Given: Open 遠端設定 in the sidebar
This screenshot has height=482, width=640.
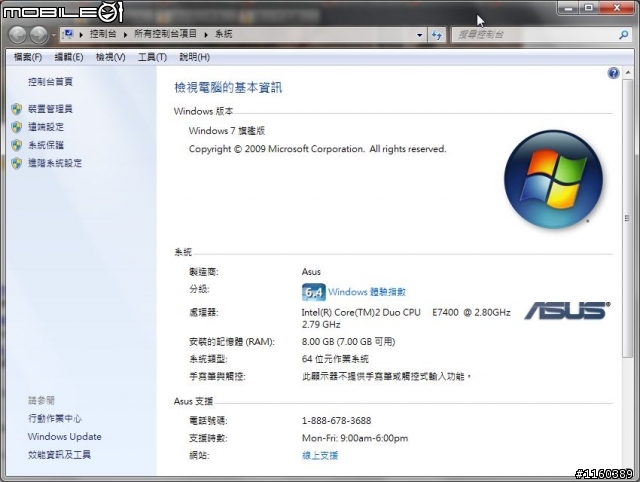Looking at the screenshot, I should click(x=46, y=127).
